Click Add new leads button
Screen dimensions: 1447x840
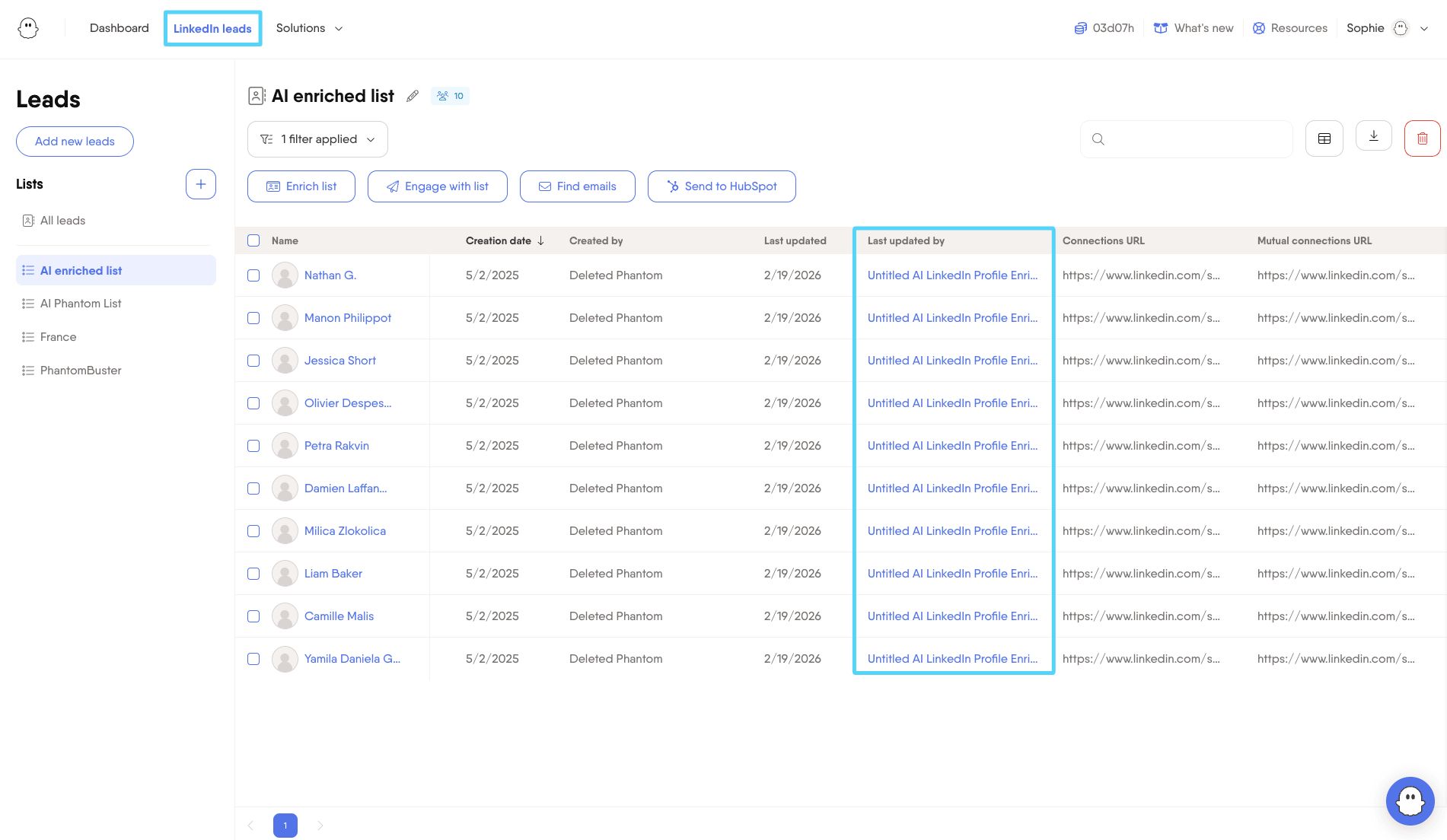point(75,142)
